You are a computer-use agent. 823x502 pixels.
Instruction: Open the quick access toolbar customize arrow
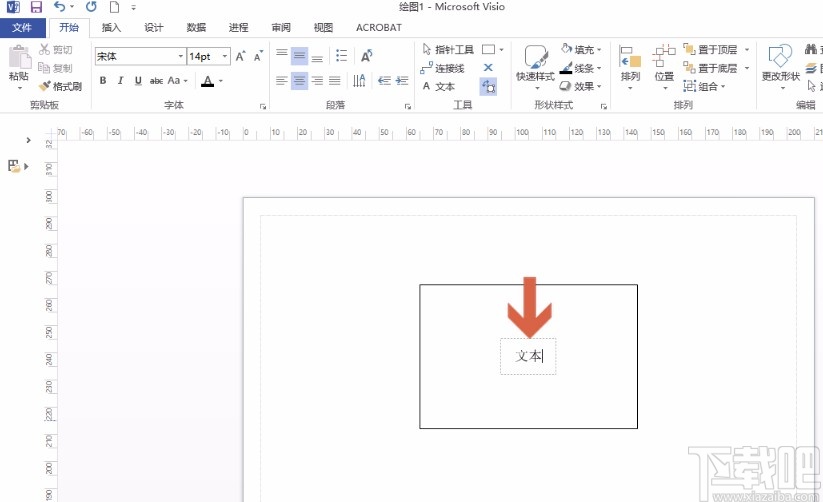133,7
